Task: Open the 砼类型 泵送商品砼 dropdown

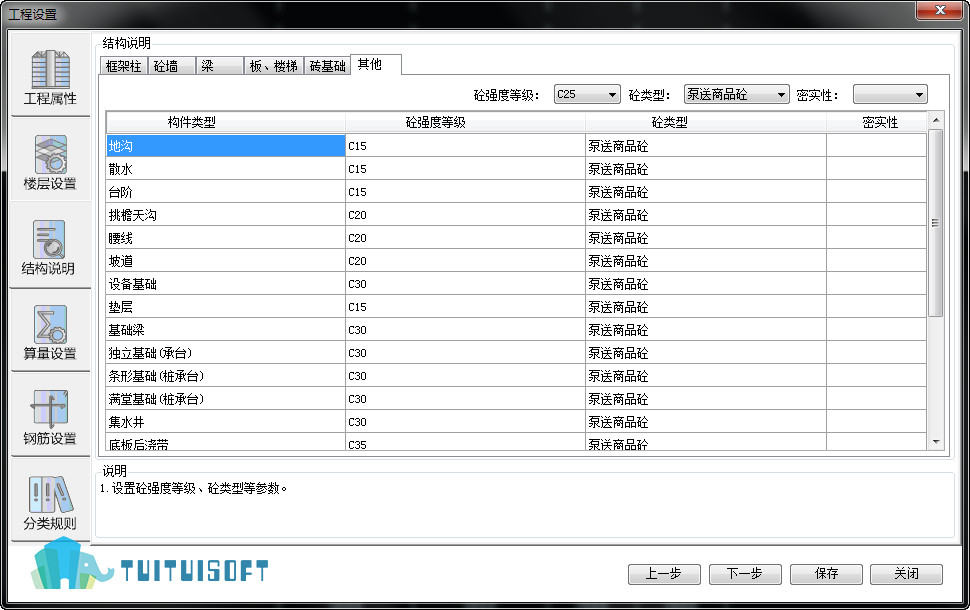Action: point(737,95)
